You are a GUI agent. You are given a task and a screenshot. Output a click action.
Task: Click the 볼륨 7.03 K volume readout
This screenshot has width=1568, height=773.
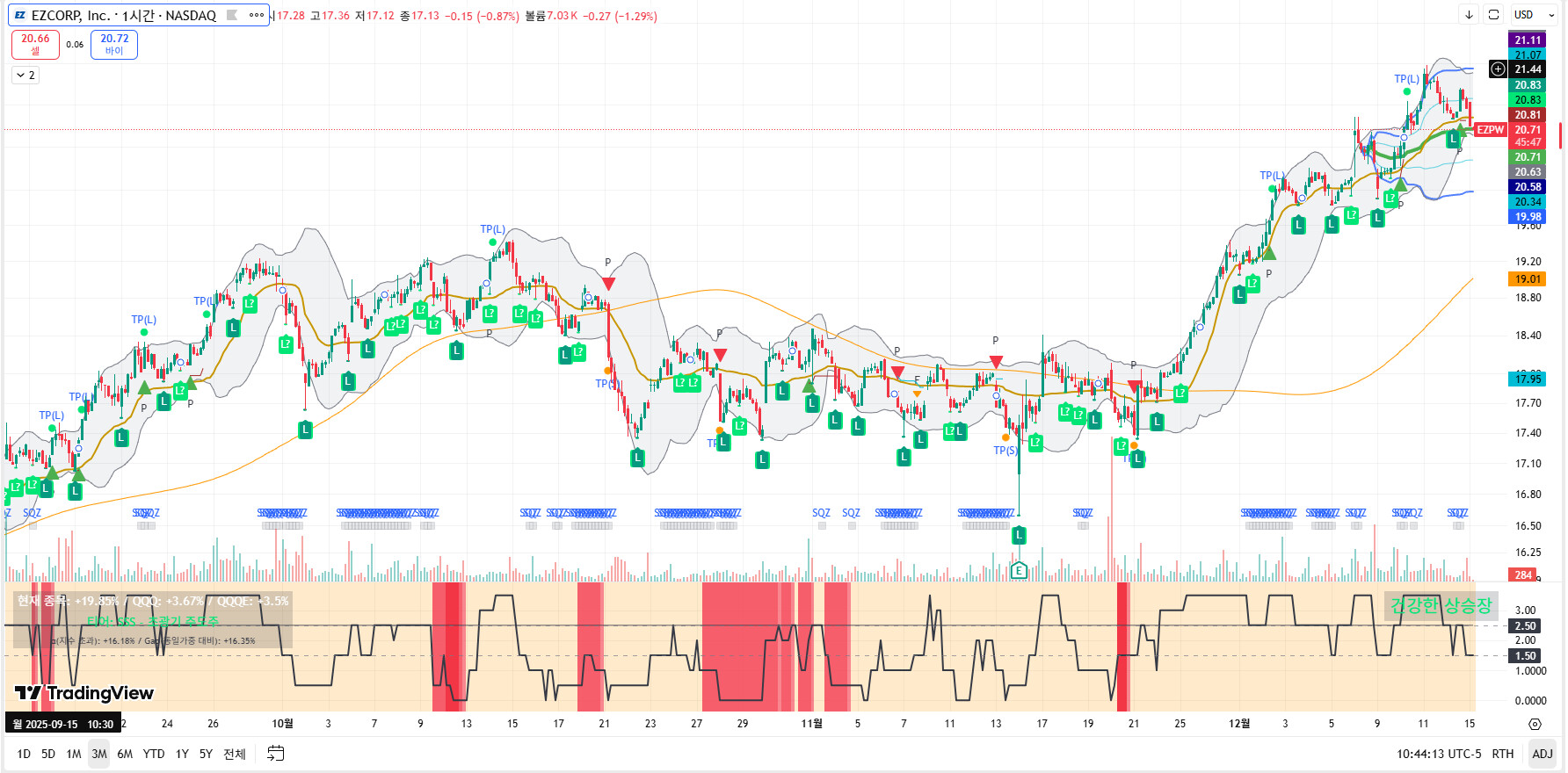click(551, 16)
